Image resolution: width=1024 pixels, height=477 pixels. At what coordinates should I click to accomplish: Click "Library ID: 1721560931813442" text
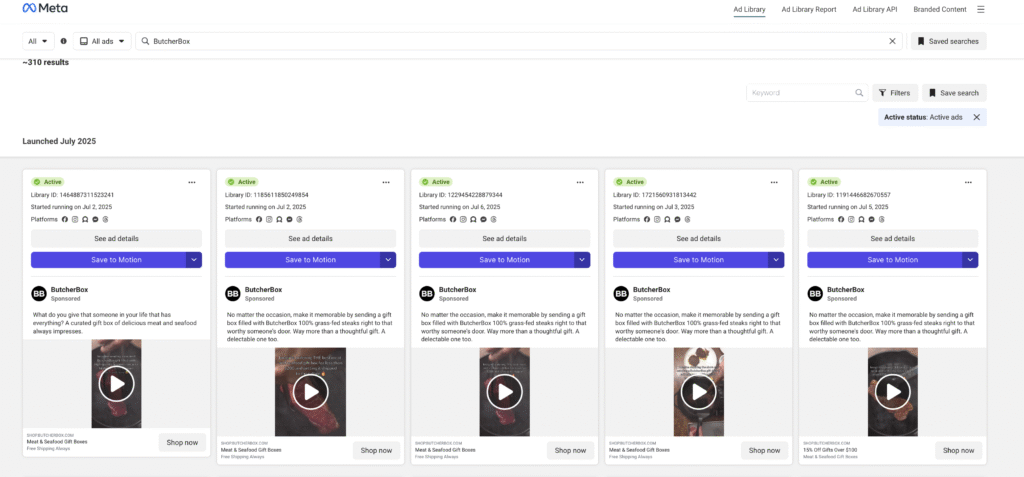tap(655, 195)
